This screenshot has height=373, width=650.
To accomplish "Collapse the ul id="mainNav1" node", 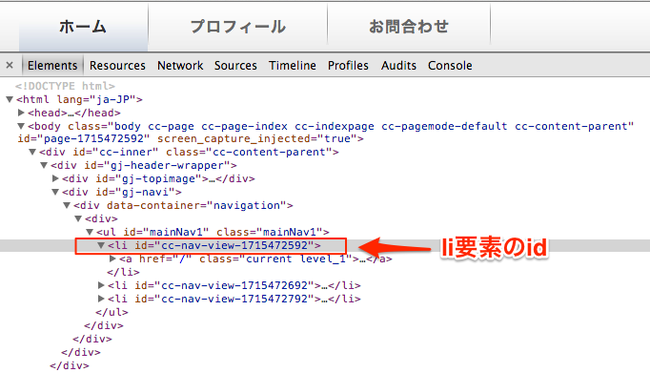I will pyautogui.click(x=90, y=232).
